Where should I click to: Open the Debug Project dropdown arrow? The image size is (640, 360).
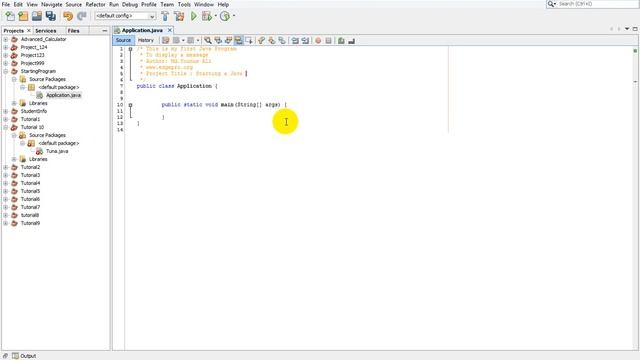[x=216, y=16]
